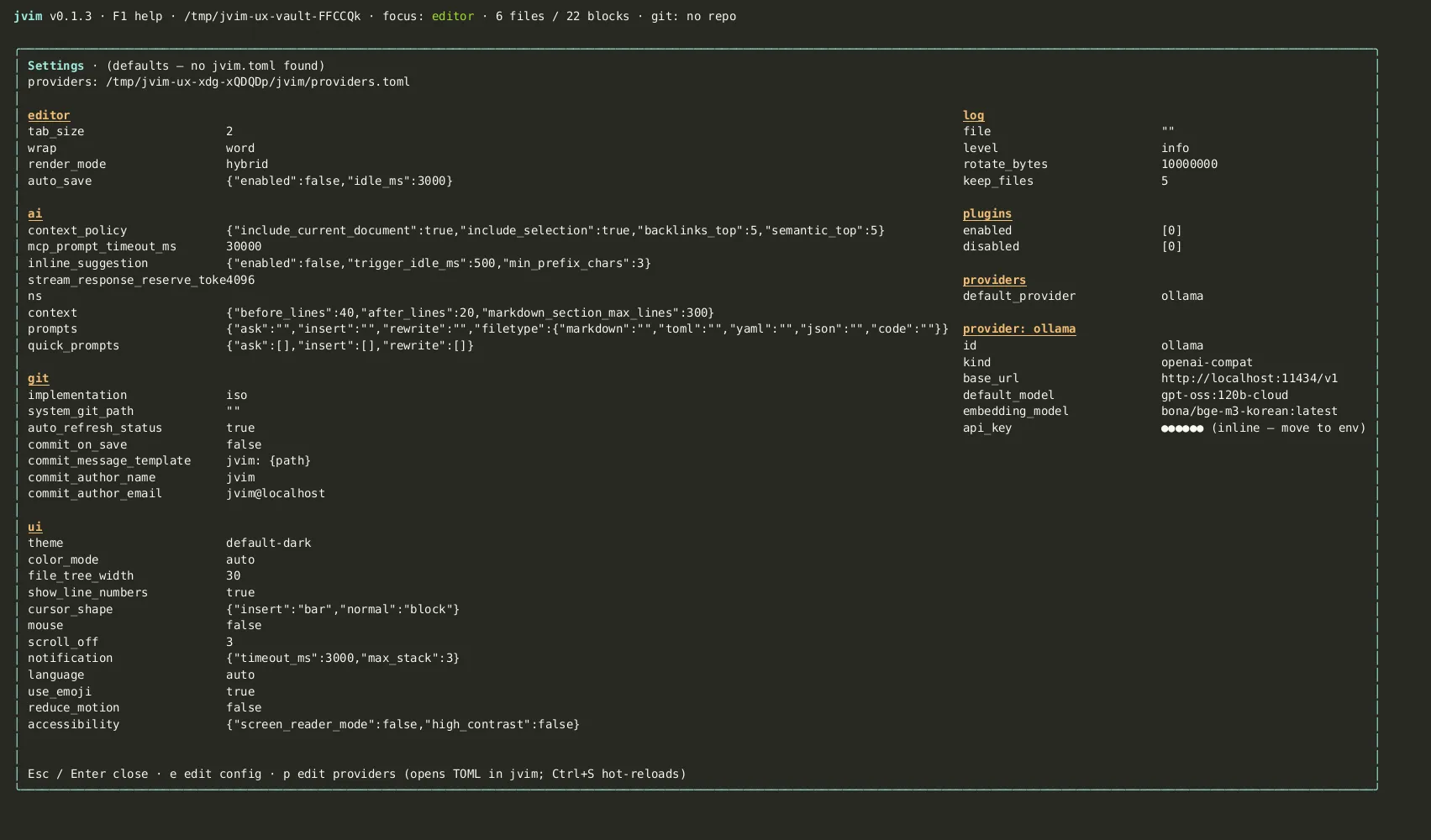
Task: Click the wrap value 'word'
Action: [x=240, y=148]
